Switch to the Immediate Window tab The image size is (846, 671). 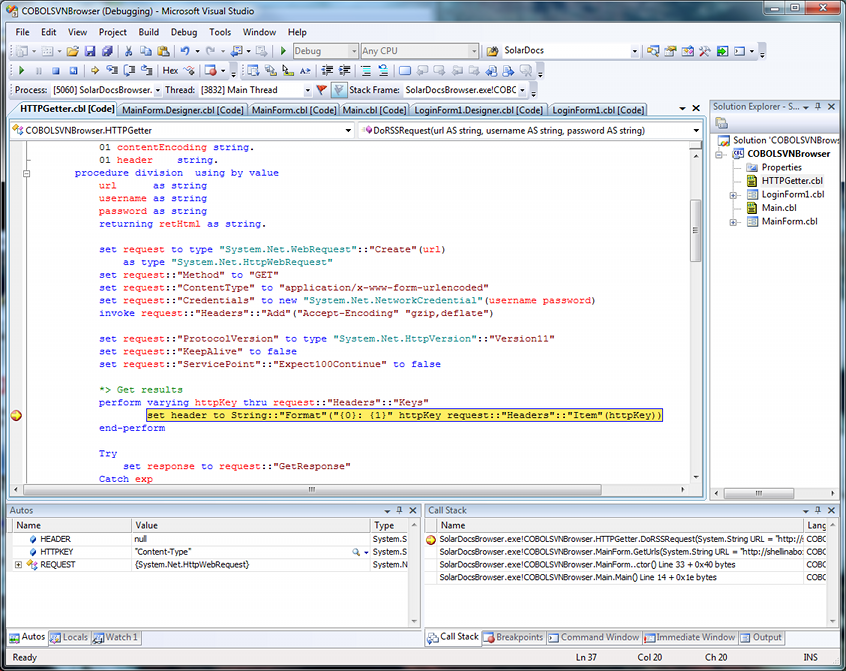[x=690, y=638]
